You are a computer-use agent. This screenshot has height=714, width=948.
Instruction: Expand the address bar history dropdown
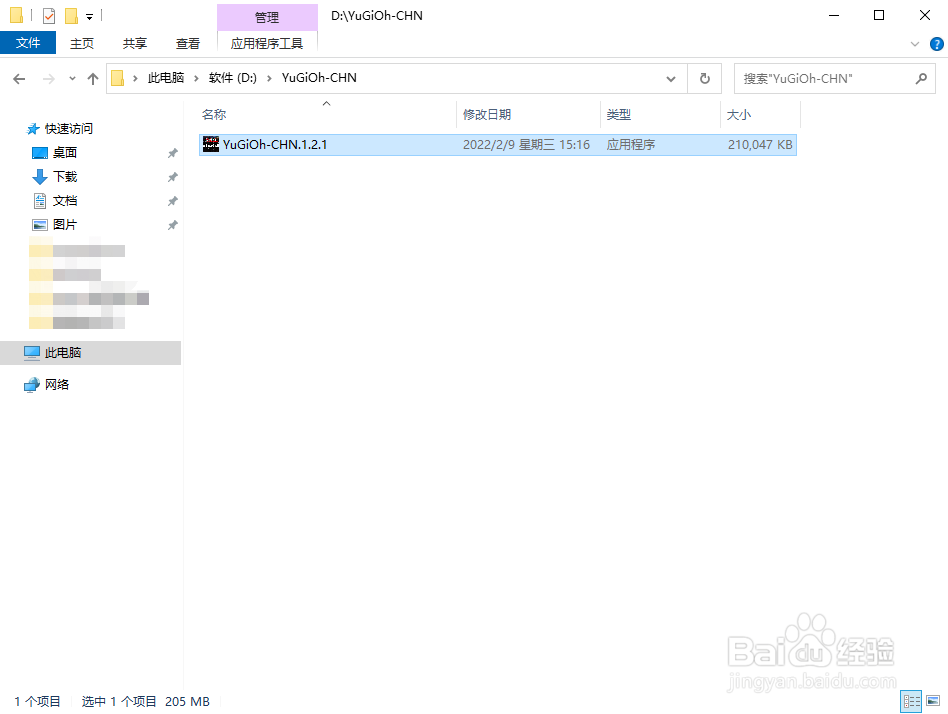[671, 78]
